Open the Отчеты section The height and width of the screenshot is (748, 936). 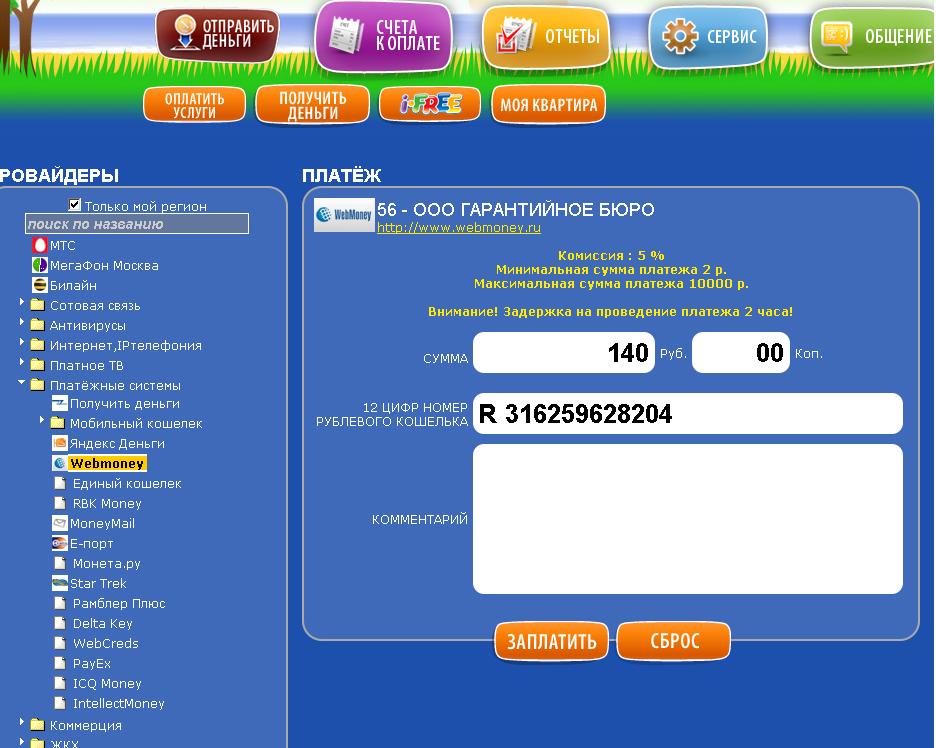click(546, 36)
